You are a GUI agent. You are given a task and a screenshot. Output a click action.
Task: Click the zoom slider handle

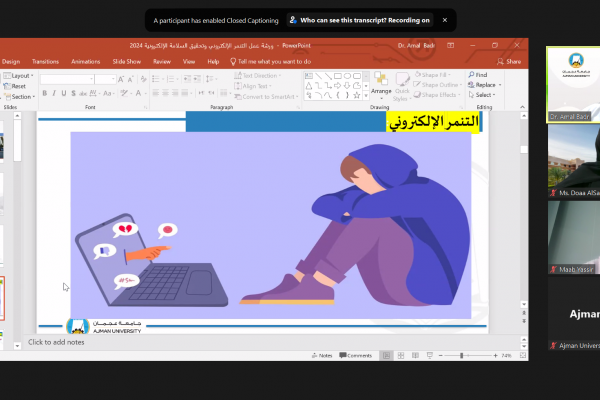pos(461,356)
